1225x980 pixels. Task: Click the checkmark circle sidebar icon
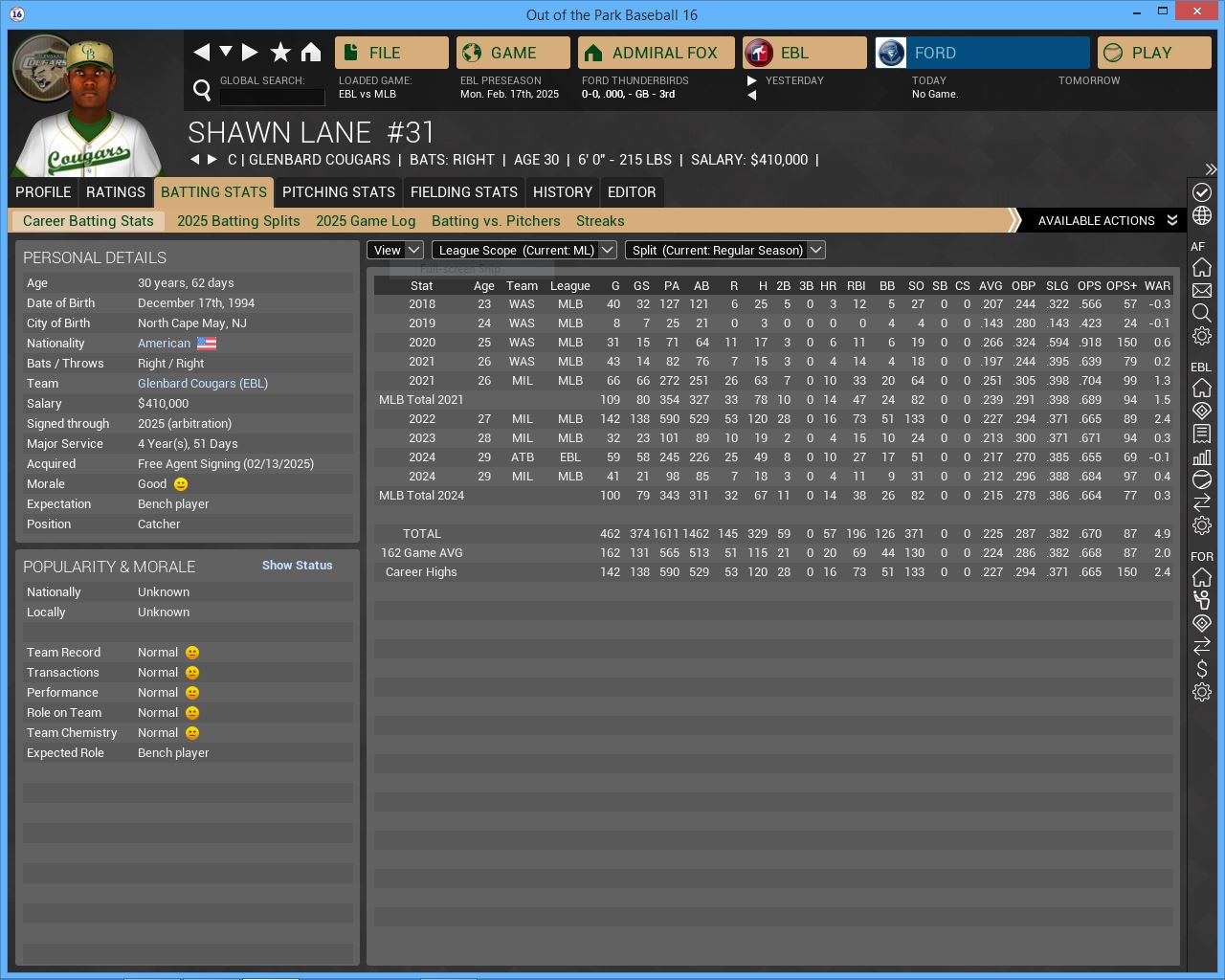(x=1202, y=192)
